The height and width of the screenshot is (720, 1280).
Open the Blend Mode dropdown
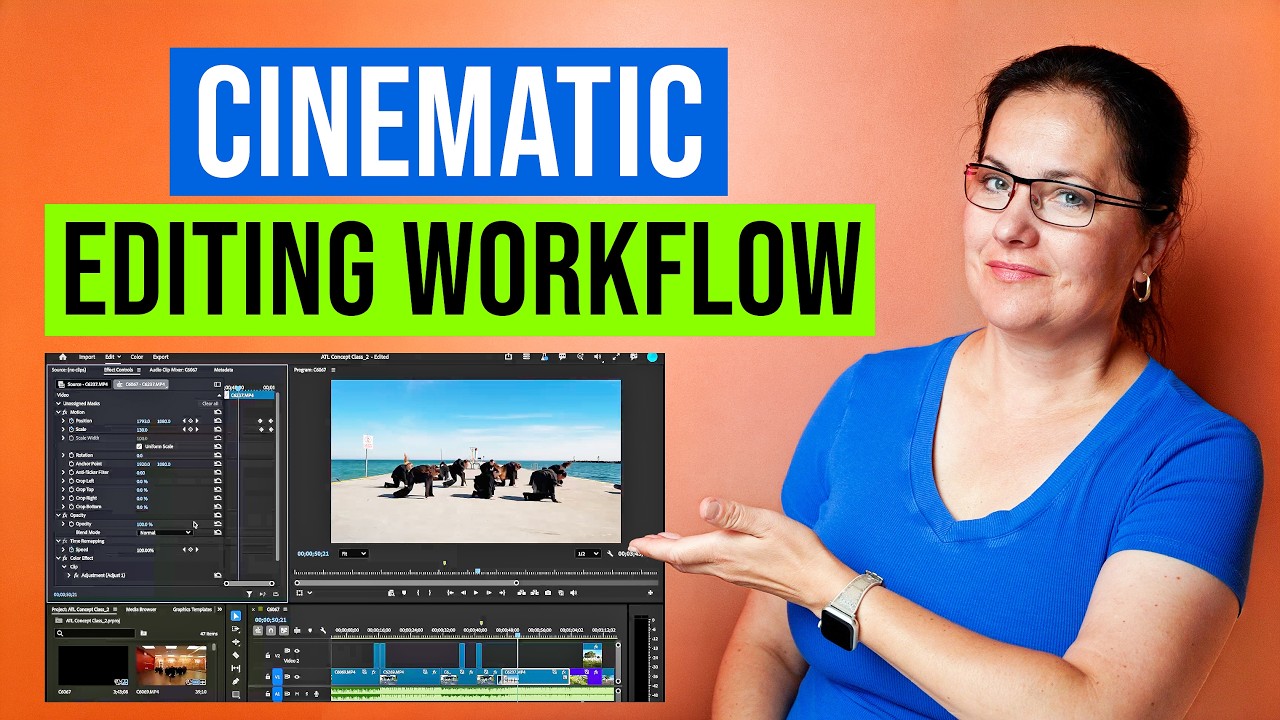165,532
